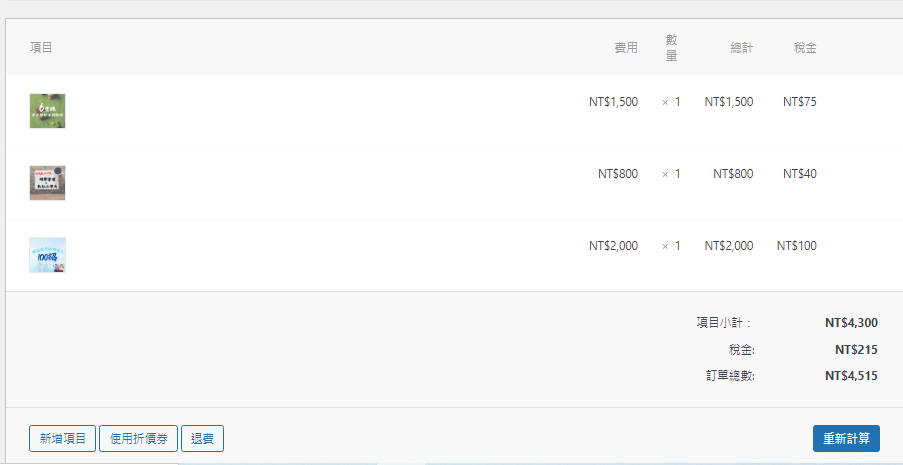This screenshot has height=465, width=903.
Task: Select the 費用 column header
Action: [626, 48]
